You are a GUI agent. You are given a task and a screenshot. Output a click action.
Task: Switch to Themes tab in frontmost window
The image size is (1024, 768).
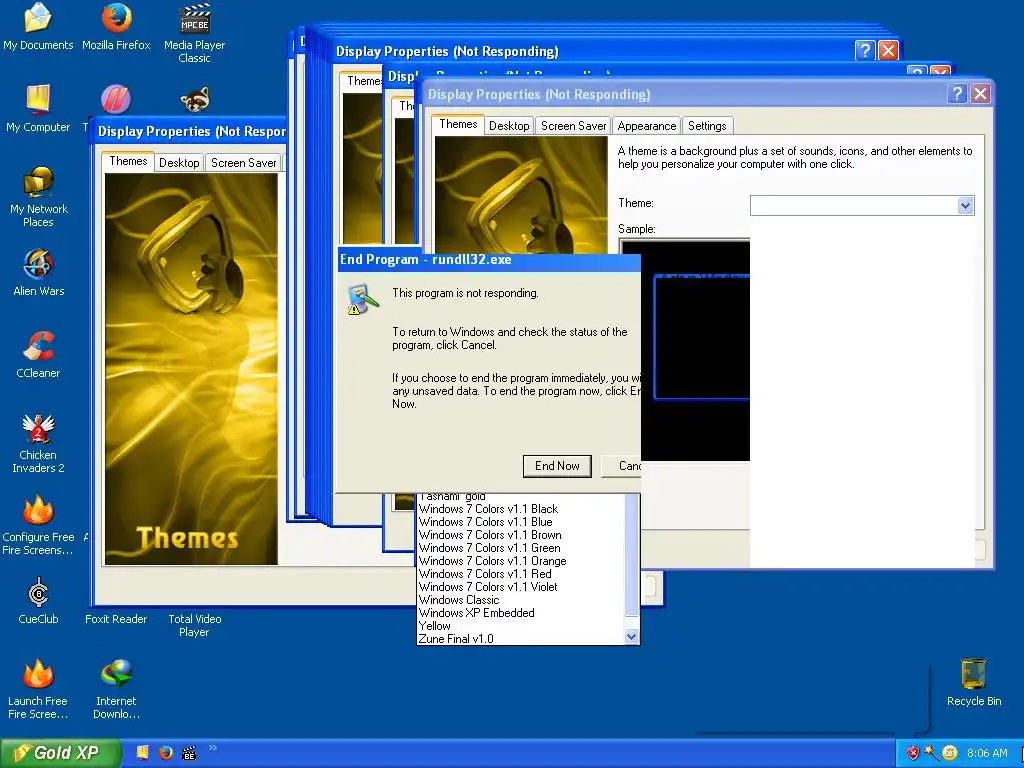[x=458, y=124]
